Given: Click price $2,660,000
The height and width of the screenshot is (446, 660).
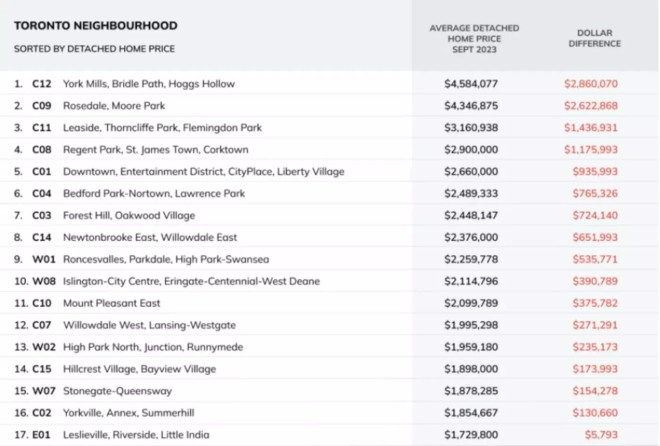Looking at the screenshot, I should 471,172.
